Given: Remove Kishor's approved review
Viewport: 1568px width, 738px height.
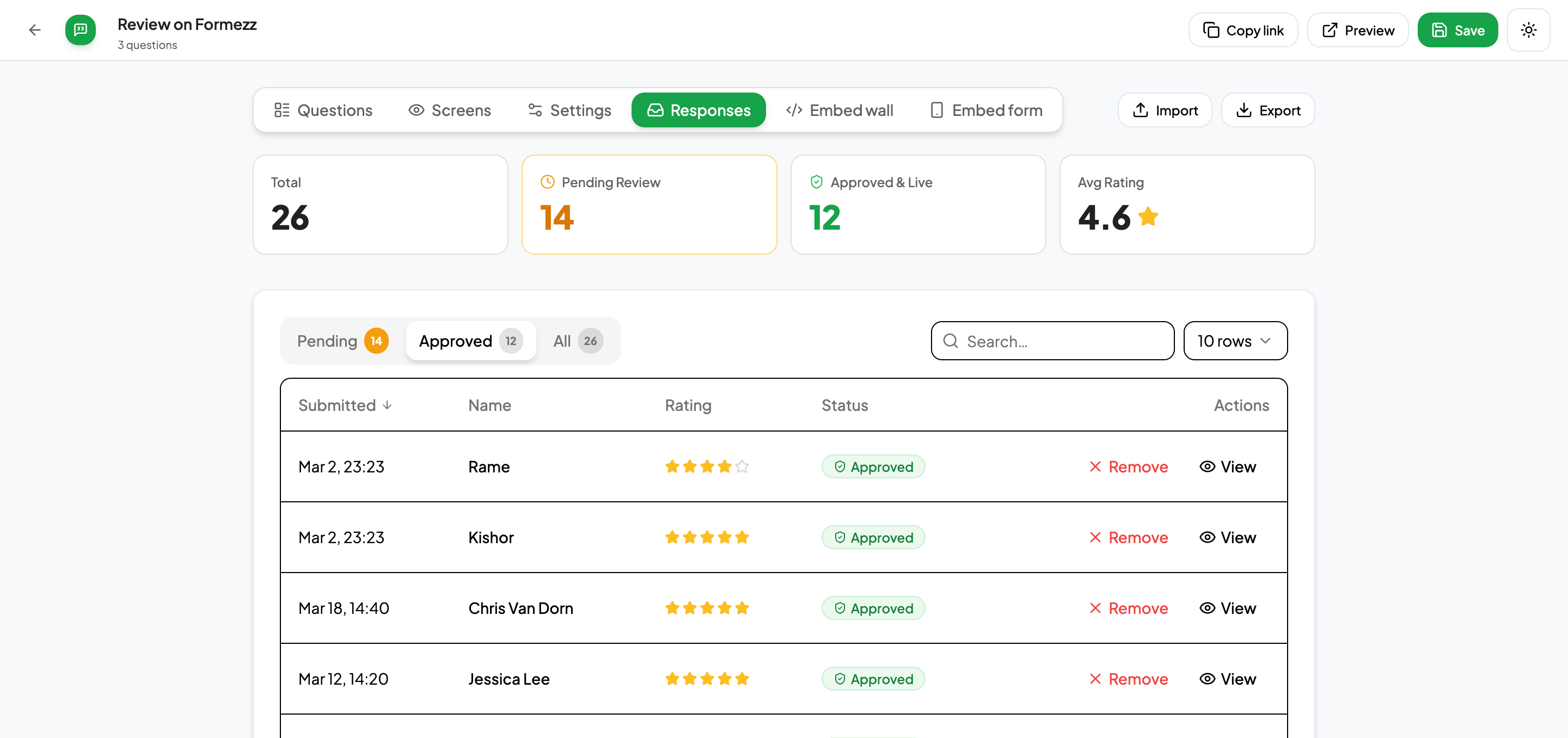Looking at the screenshot, I should (x=1129, y=537).
